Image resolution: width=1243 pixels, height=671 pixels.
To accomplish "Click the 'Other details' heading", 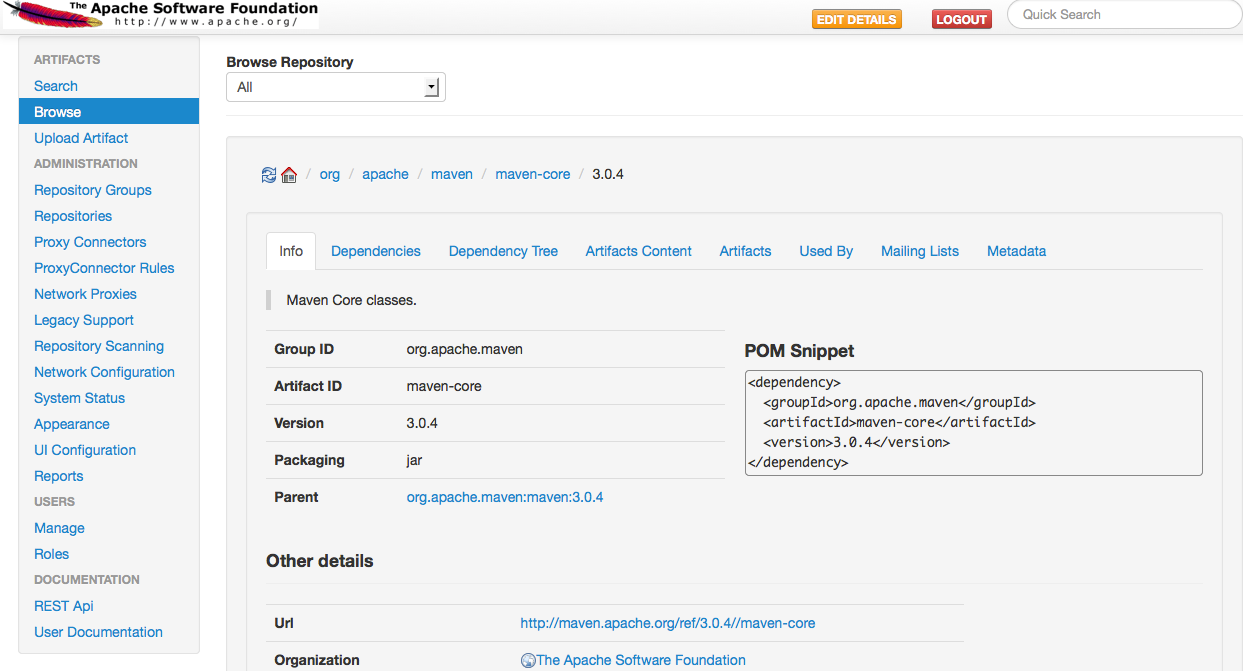I will point(320,561).
